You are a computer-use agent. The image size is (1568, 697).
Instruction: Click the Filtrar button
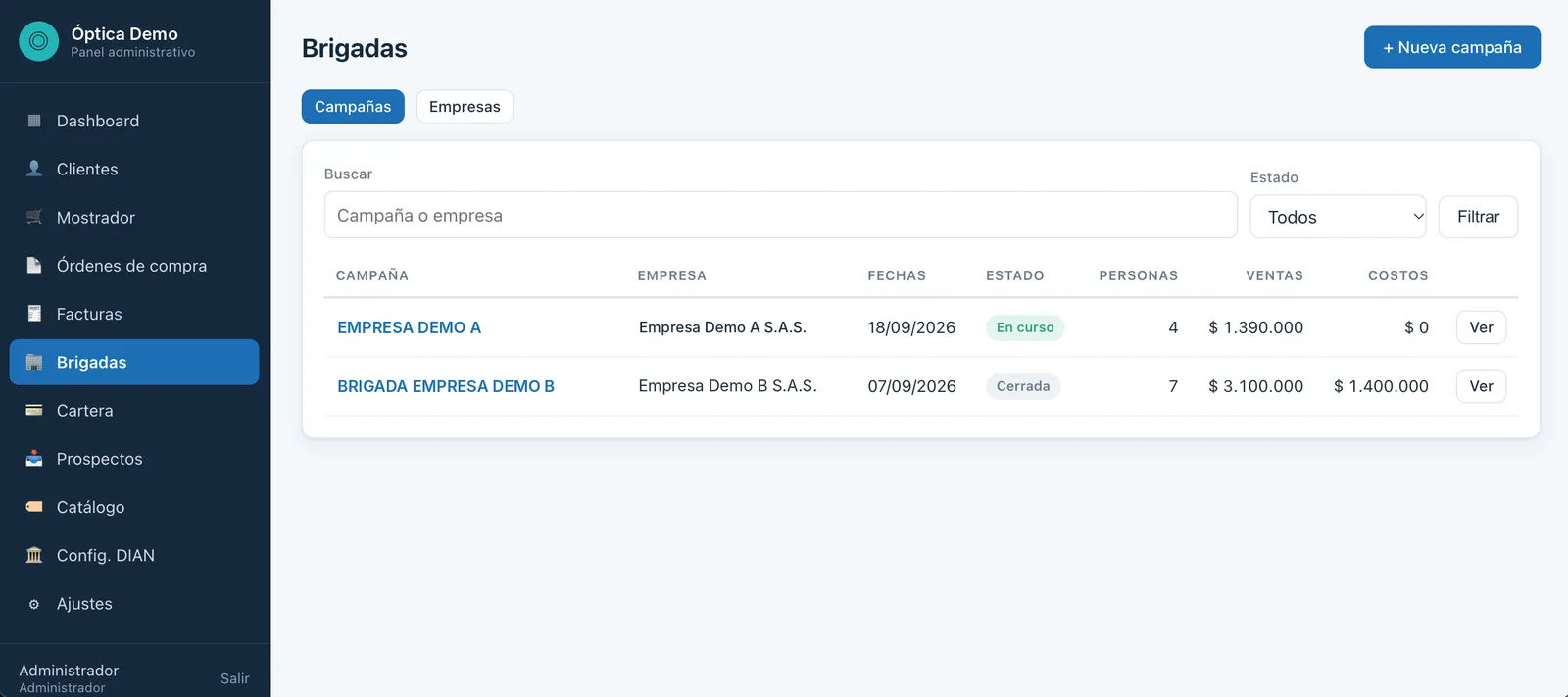click(x=1478, y=217)
